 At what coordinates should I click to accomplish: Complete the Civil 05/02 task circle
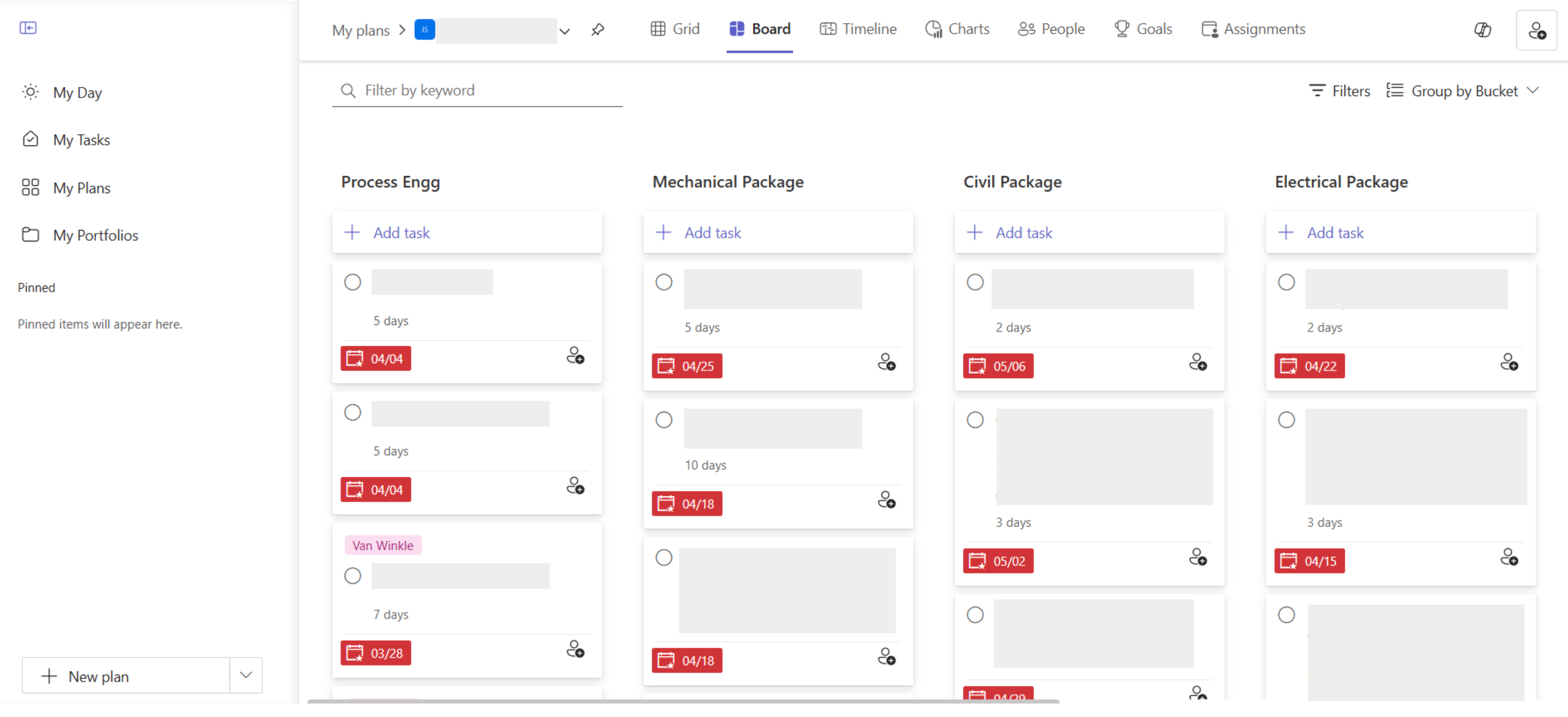point(975,420)
